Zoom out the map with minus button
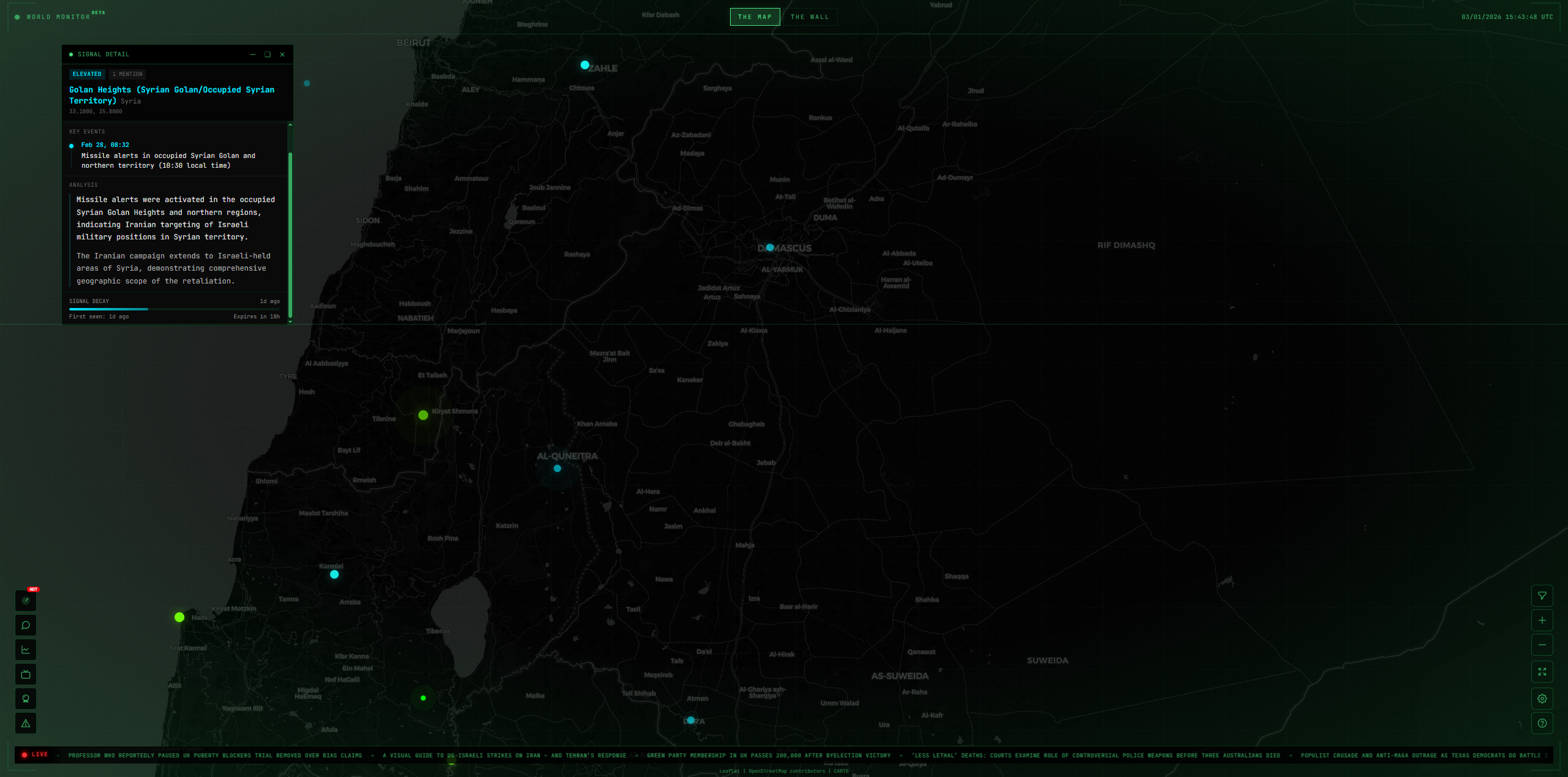Screen dimensions: 1568x777 [x=1542, y=645]
